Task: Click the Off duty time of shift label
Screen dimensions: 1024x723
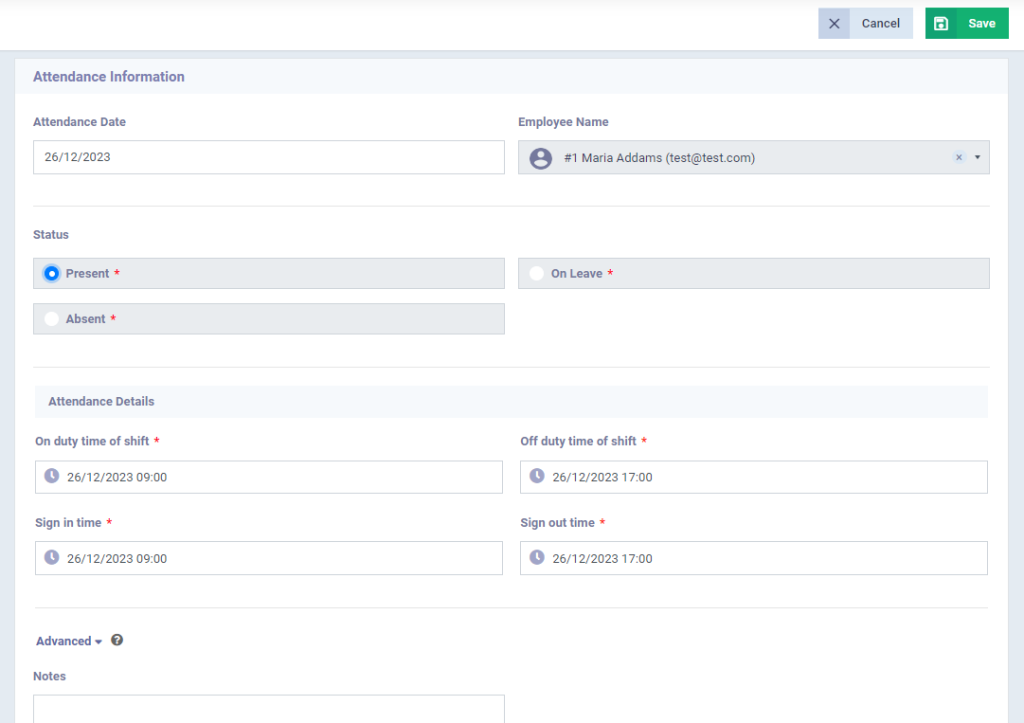Action: click(x=578, y=442)
